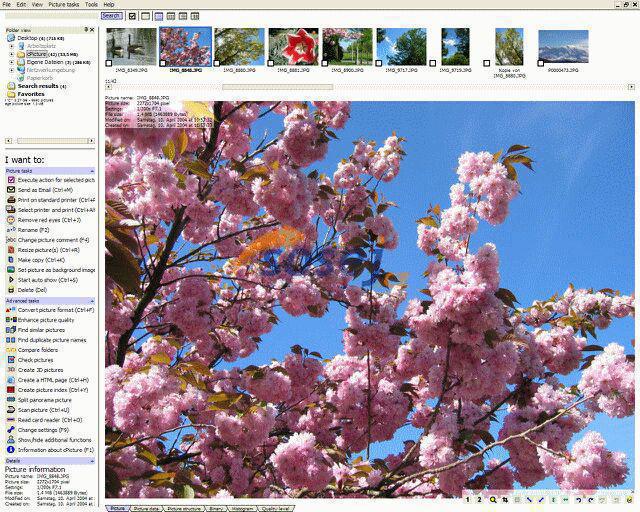This screenshot has width=640, height=512.
Task: Click the thumbnail strip horizontal scrollbar handle
Action: pos(278,87)
